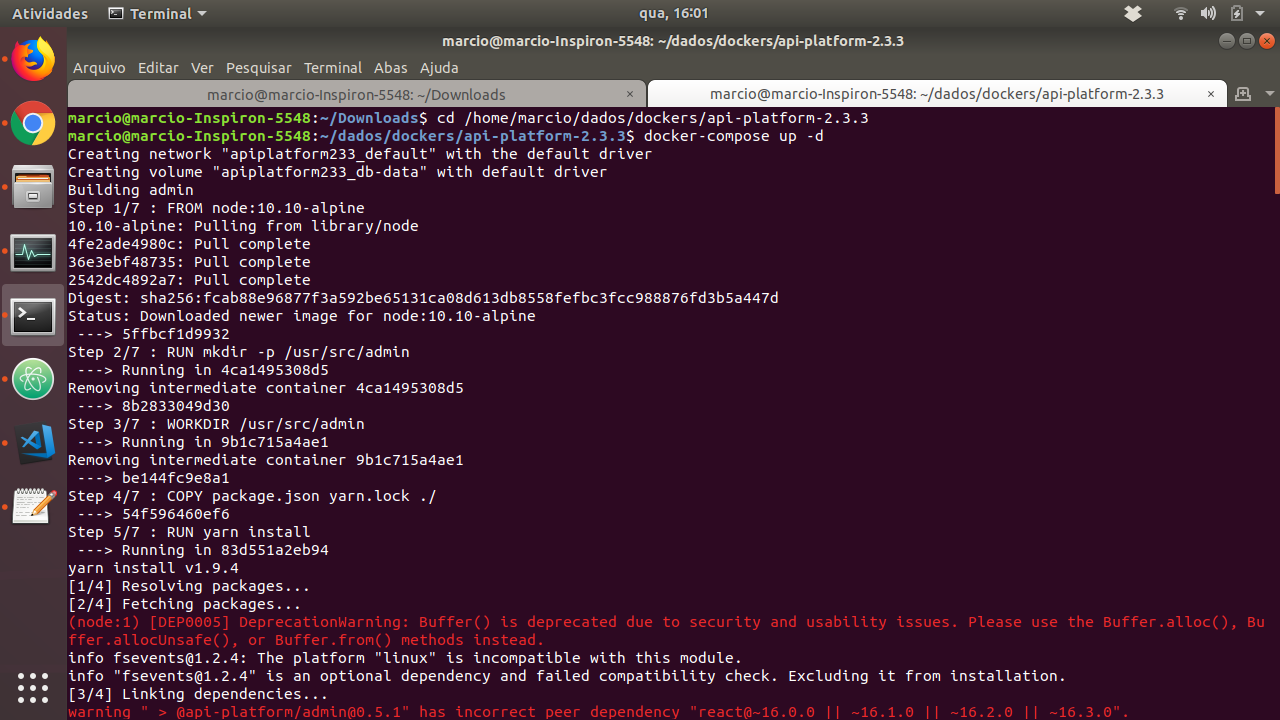This screenshot has height=720, width=1280.
Task: Open System Monitor from the dock
Action: click(33, 252)
